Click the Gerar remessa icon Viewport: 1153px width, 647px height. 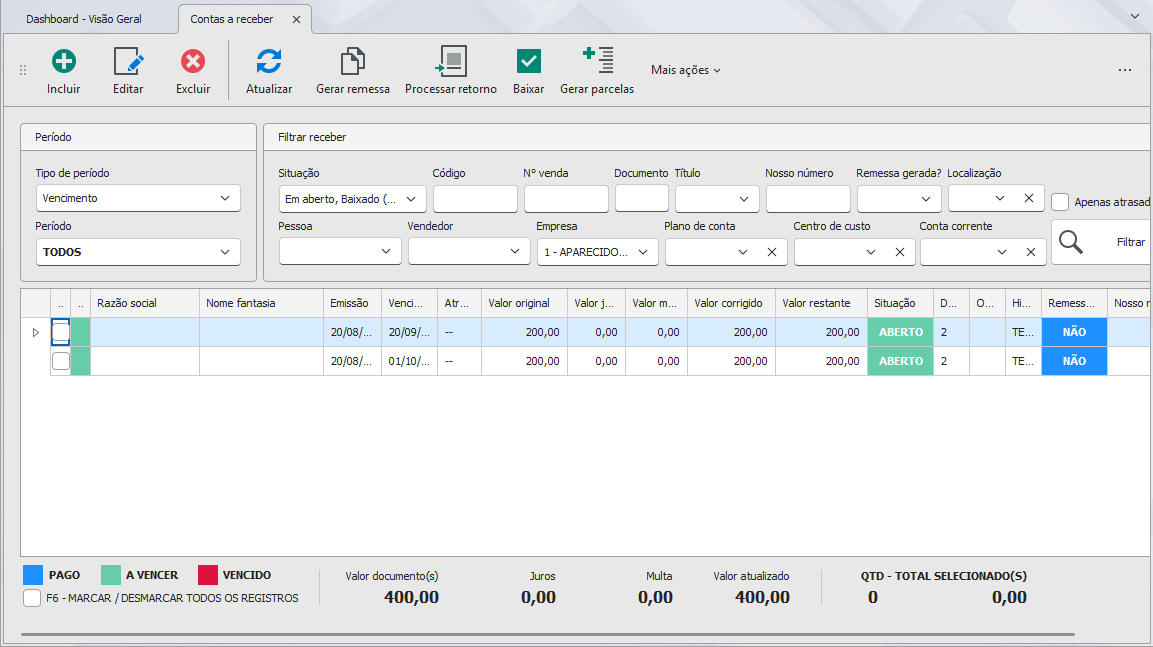(352, 61)
